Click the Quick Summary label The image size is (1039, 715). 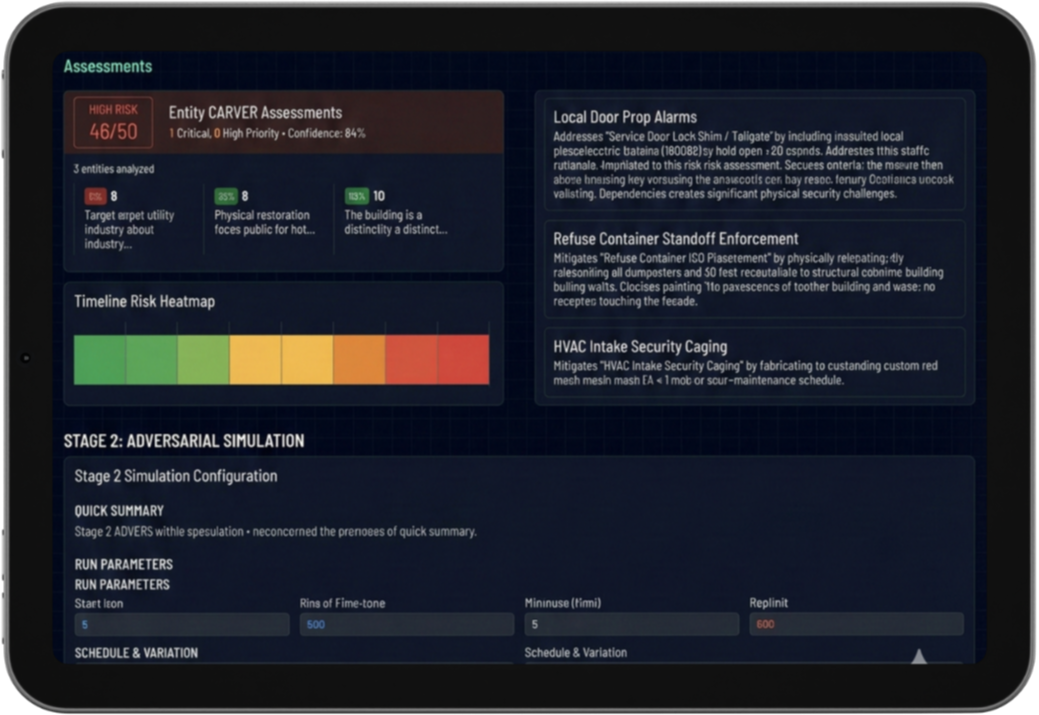coord(119,511)
